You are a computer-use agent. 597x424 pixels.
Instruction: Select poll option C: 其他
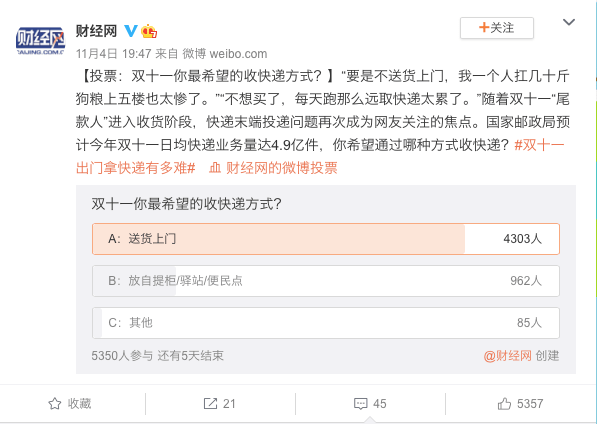pos(326,323)
